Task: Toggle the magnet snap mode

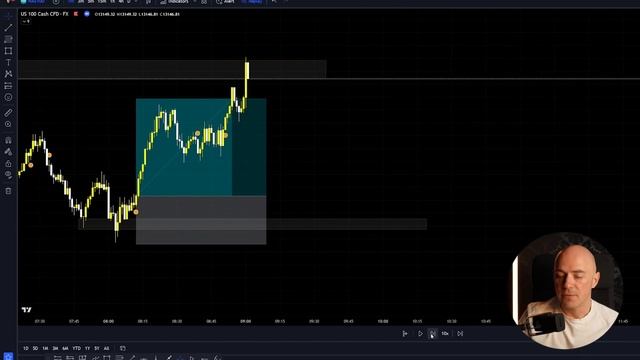Action: point(8,140)
